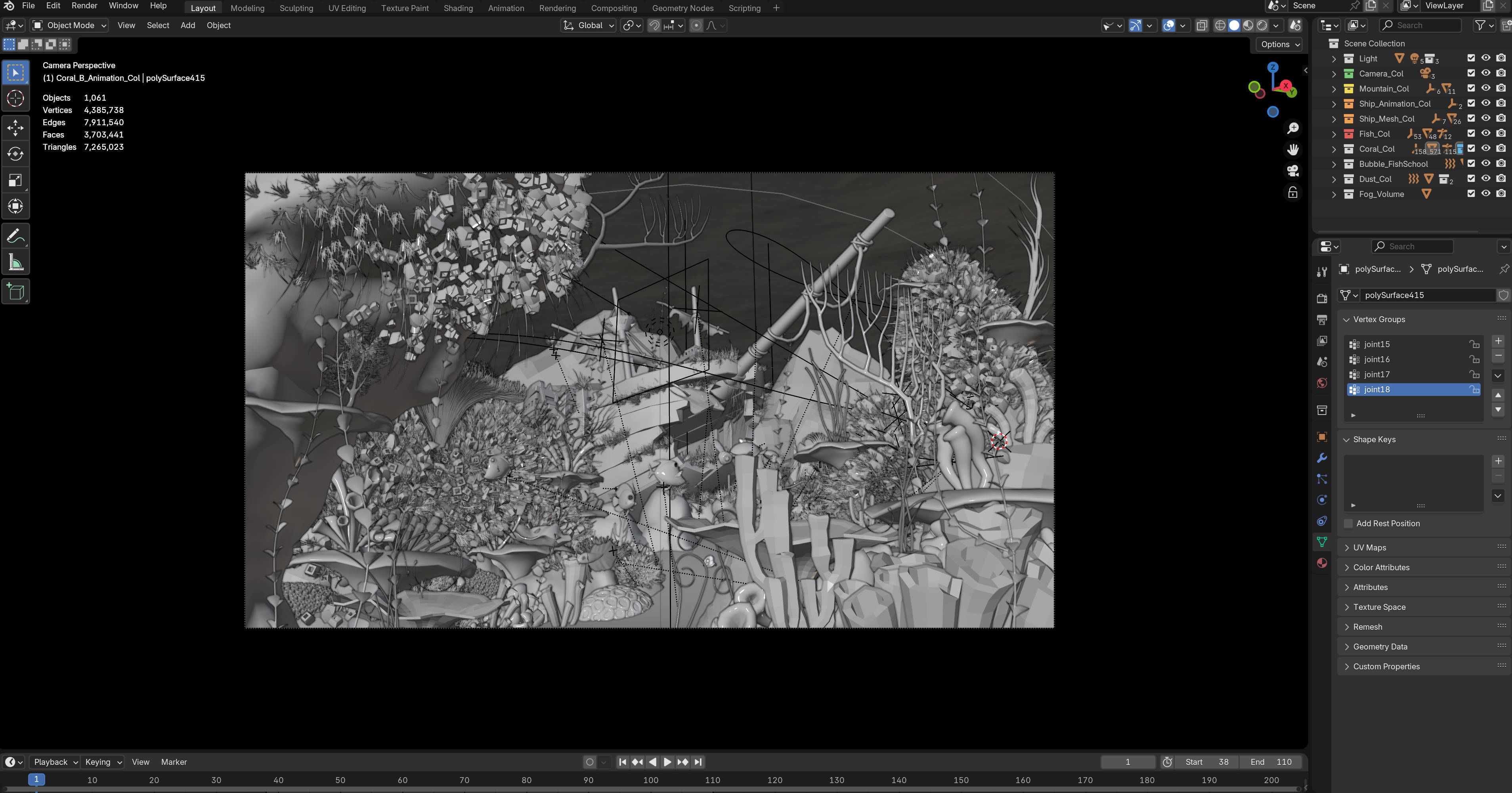The width and height of the screenshot is (1512, 793).
Task: Open the Material properties tab
Action: pyautogui.click(x=1322, y=562)
